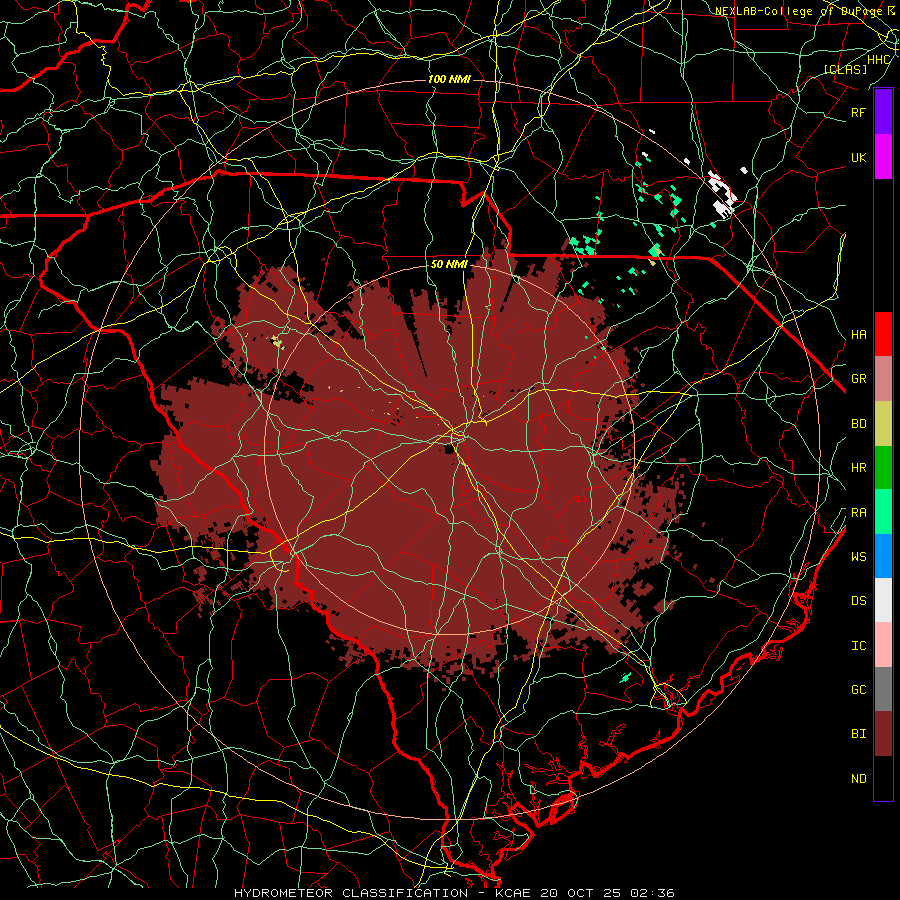Viewport: 900px width, 900px height.
Task: Click the KCAE station identifier
Action: [x=514, y=893]
